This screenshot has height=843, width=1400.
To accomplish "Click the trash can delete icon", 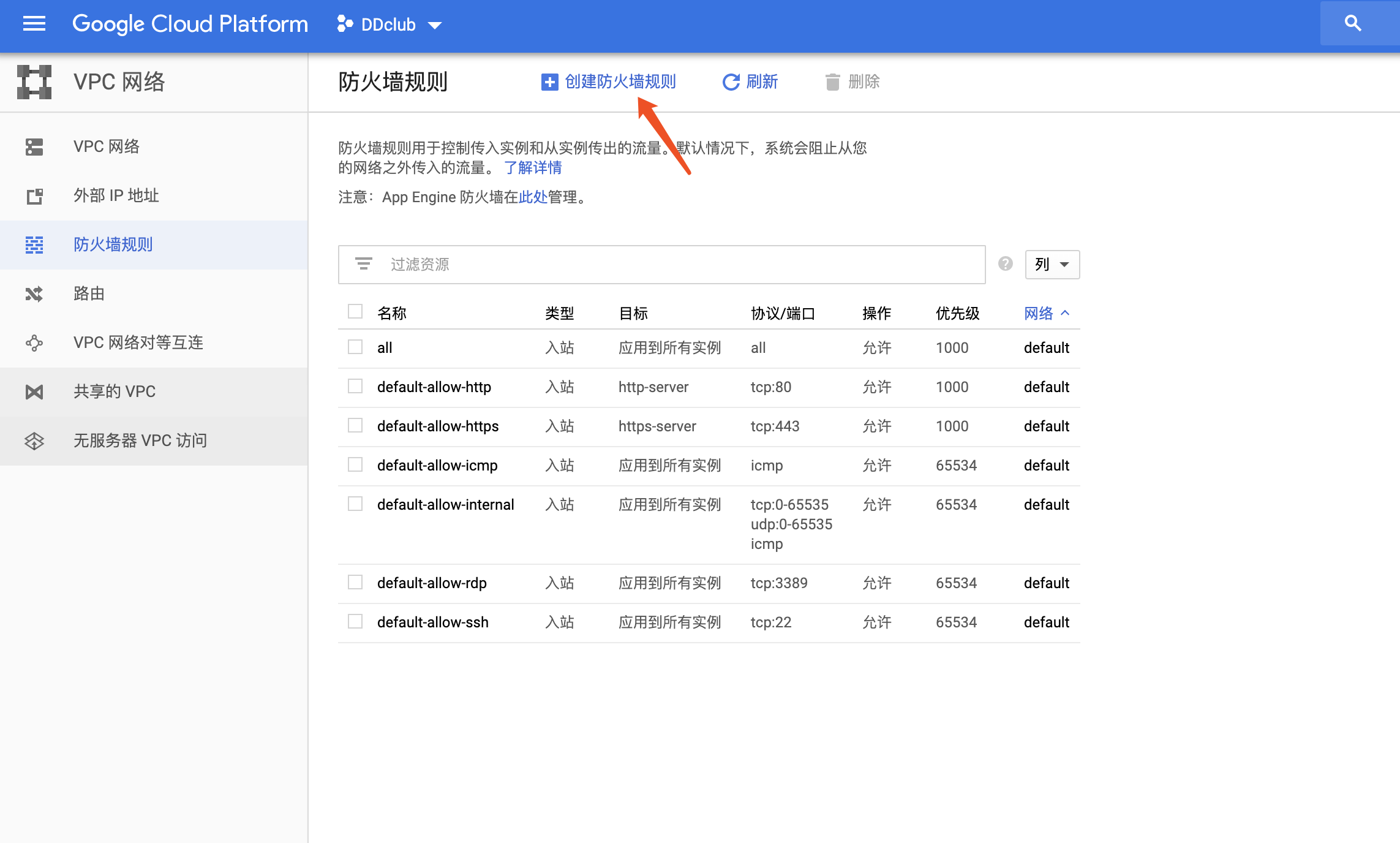I will pos(832,82).
